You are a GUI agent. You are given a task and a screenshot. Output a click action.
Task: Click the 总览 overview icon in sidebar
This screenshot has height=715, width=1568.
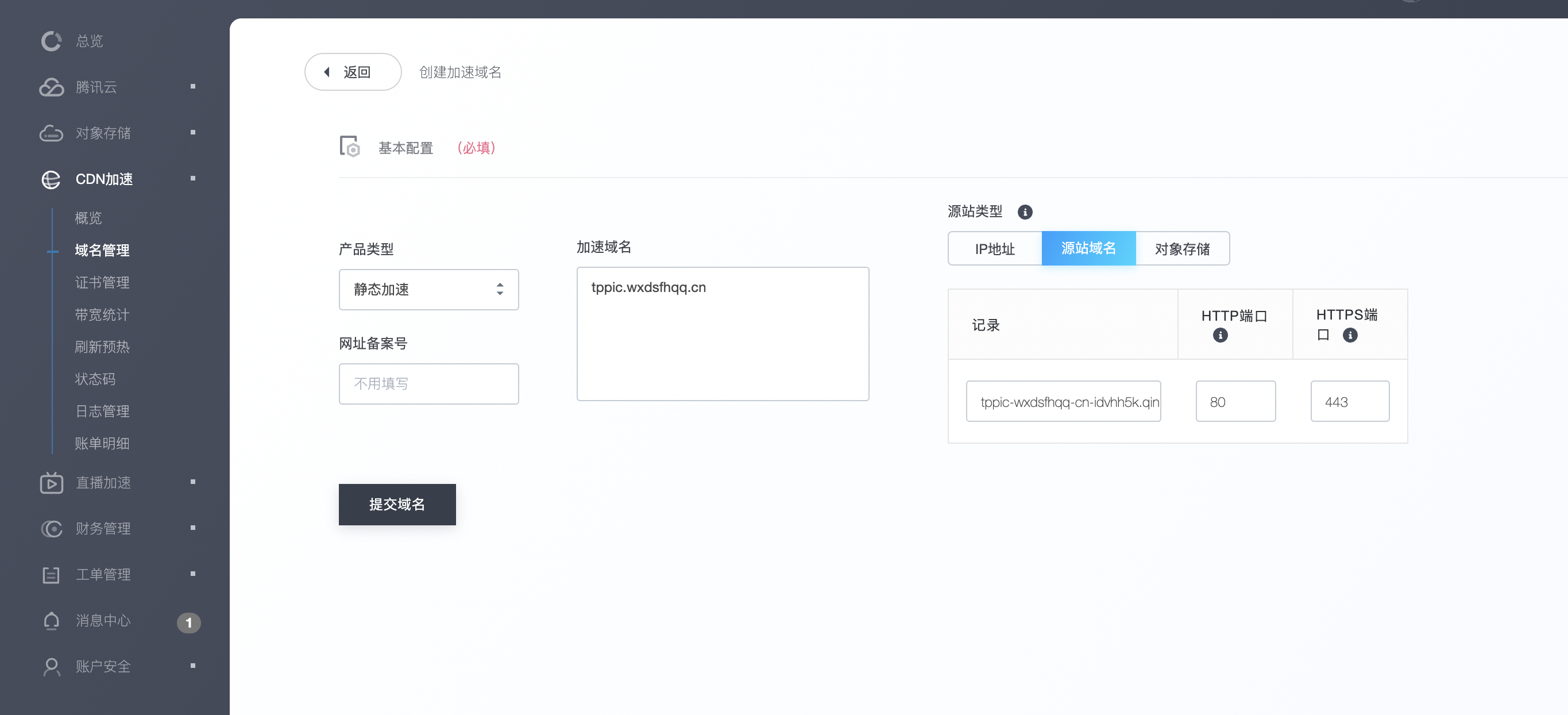click(51, 41)
